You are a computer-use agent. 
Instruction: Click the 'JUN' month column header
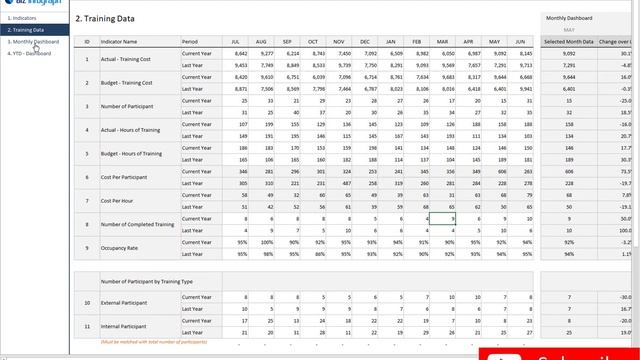tap(520, 42)
